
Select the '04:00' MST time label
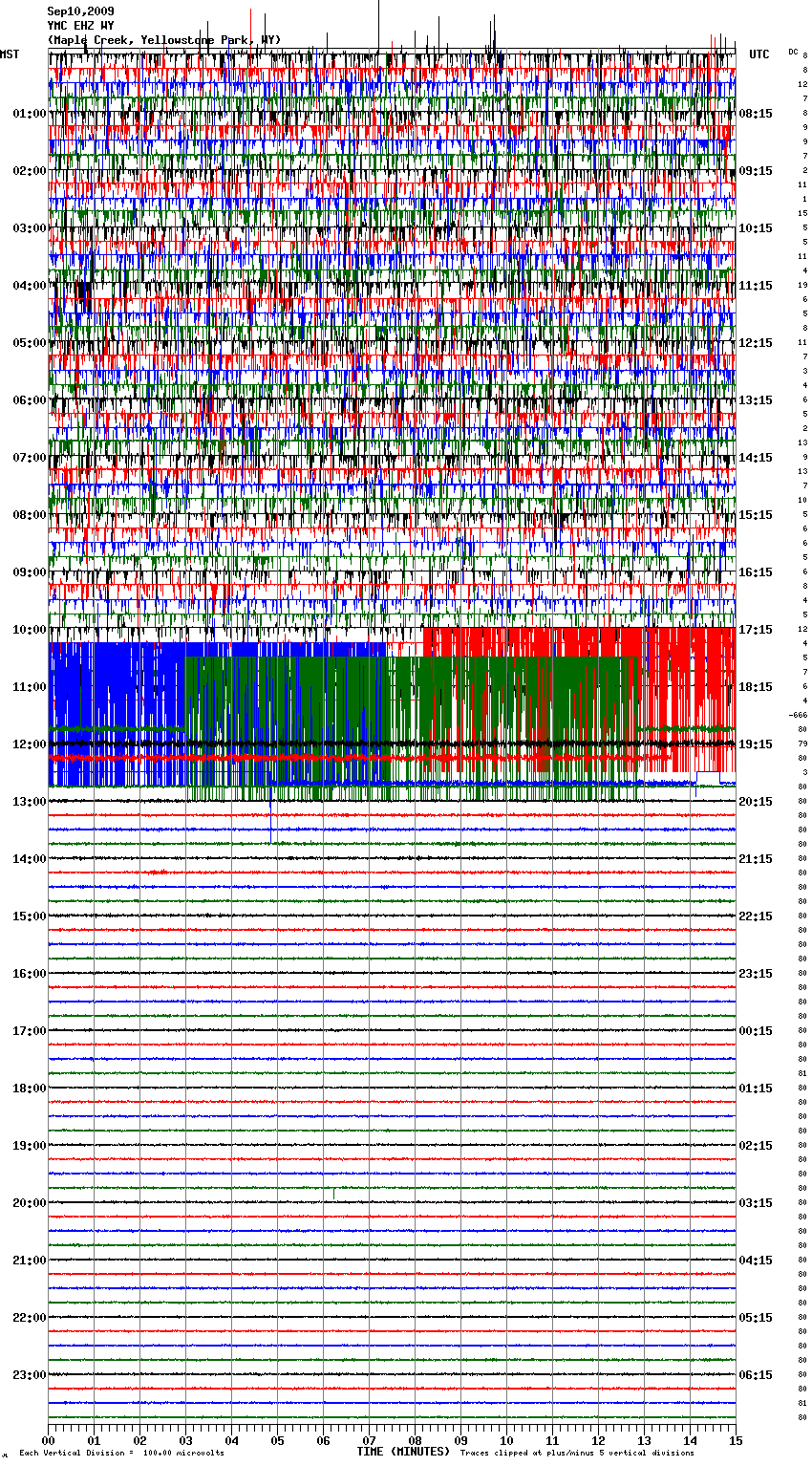pyautogui.click(x=30, y=286)
